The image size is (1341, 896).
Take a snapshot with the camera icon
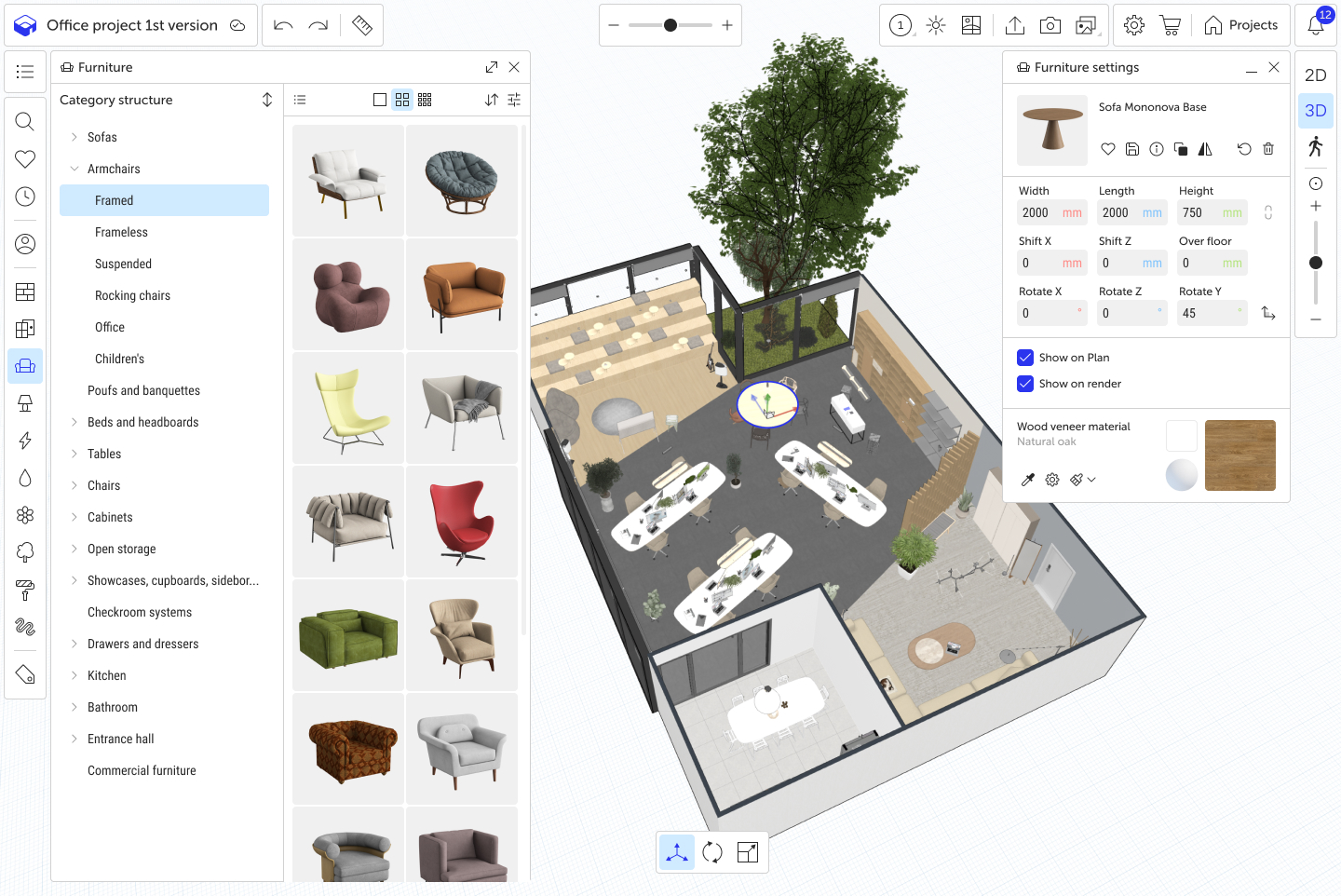pyautogui.click(x=1050, y=25)
